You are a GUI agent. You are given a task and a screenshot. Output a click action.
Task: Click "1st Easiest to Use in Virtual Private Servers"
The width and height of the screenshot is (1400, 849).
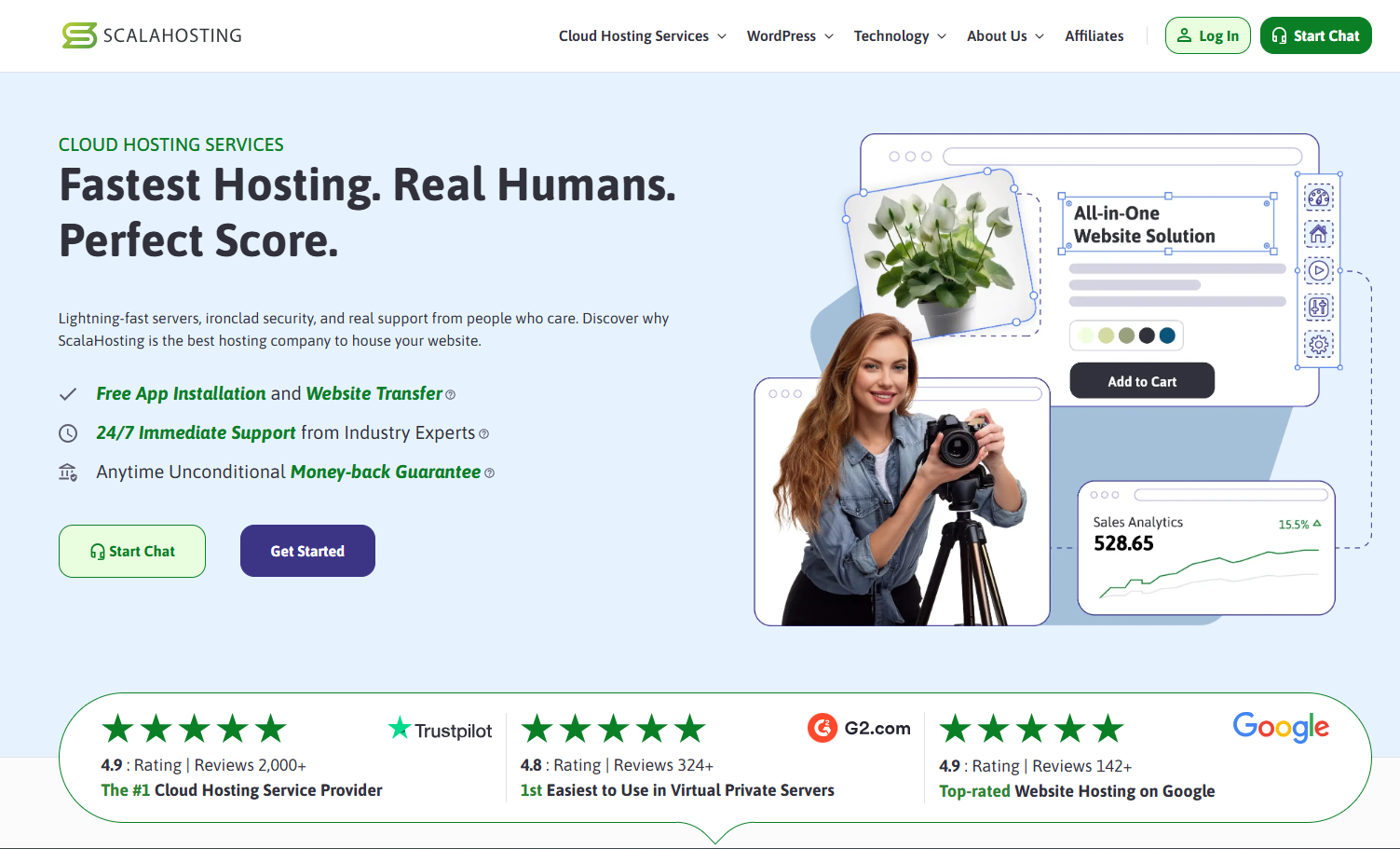pyautogui.click(x=677, y=790)
